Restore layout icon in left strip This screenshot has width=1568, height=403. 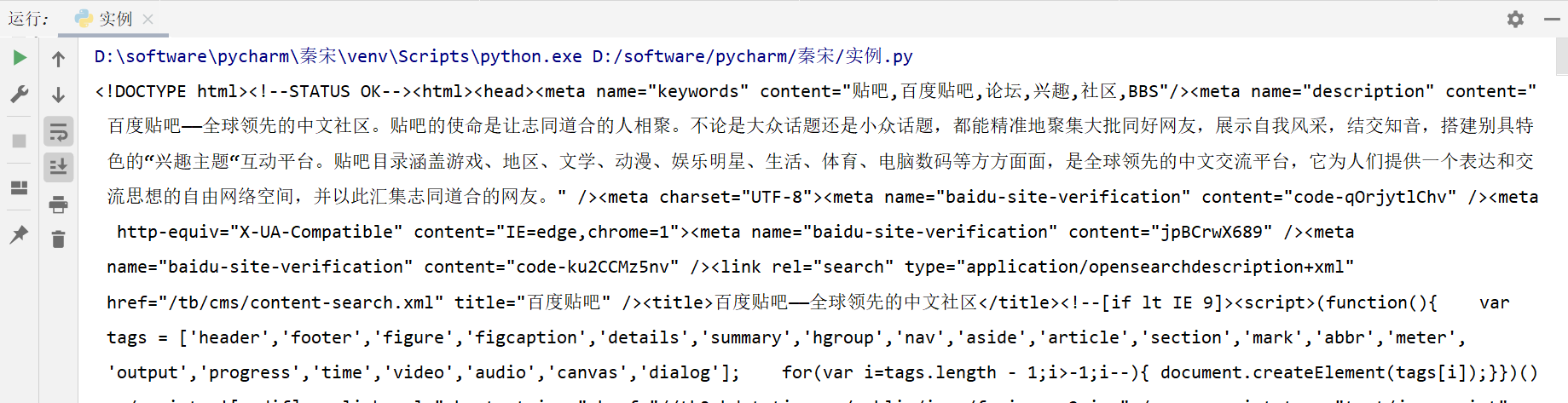20,188
